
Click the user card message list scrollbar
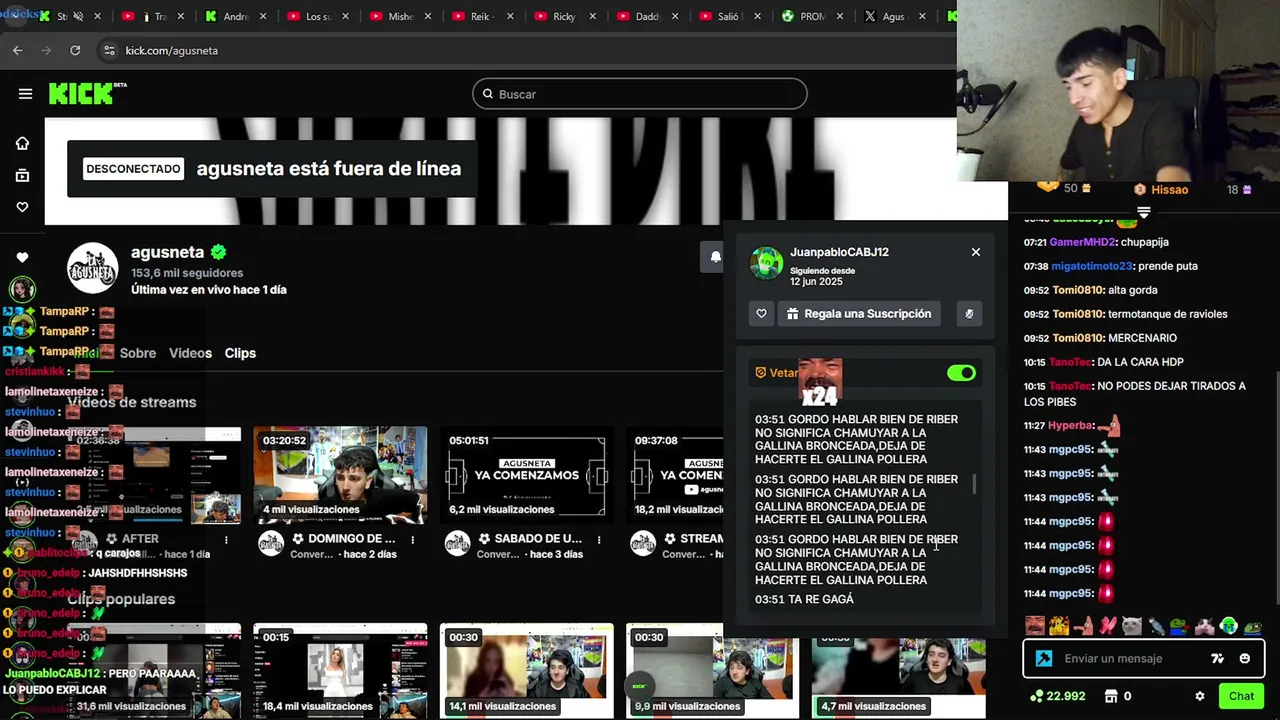click(x=975, y=484)
